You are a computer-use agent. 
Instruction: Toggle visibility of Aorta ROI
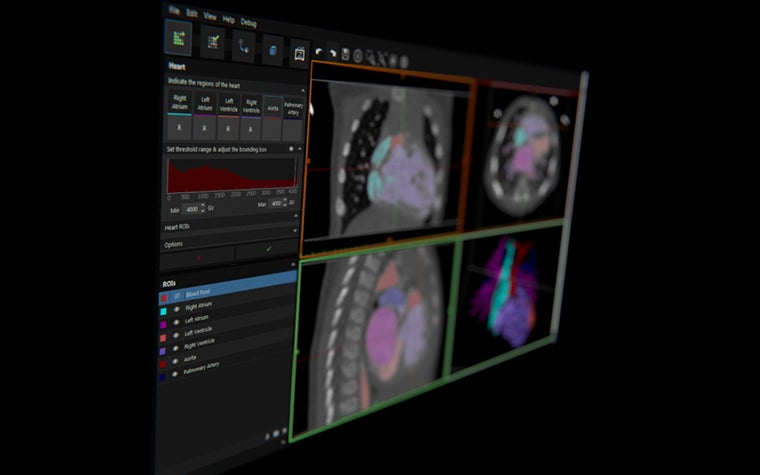175,361
